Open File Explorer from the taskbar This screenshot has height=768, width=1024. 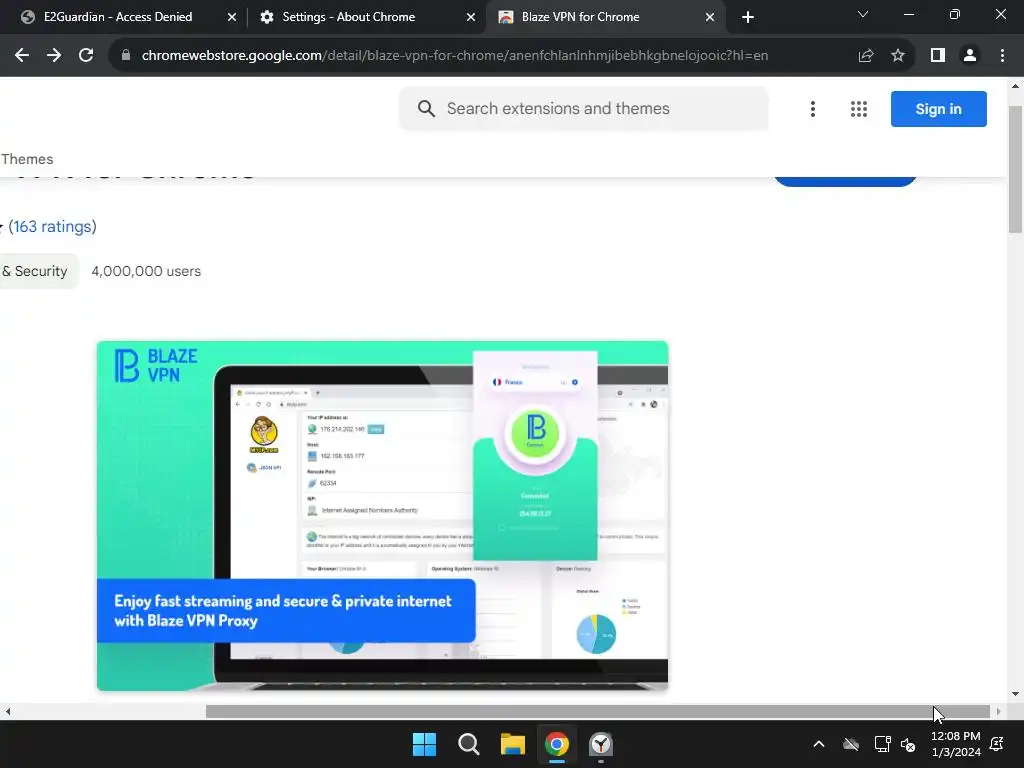[x=513, y=744]
